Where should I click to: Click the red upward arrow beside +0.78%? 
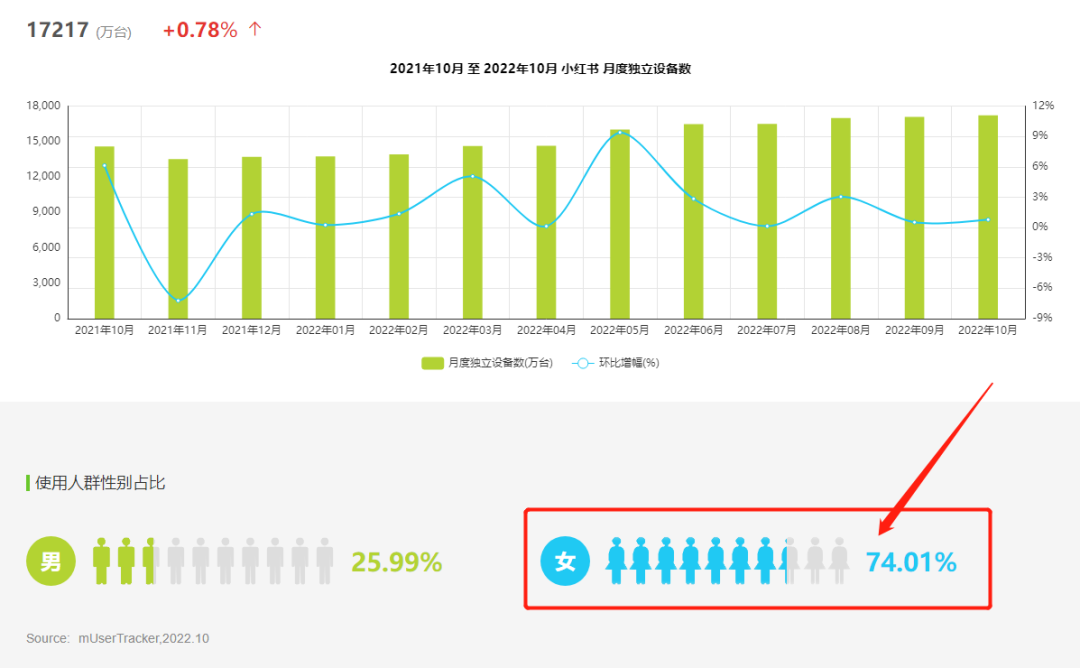[255, 29]
